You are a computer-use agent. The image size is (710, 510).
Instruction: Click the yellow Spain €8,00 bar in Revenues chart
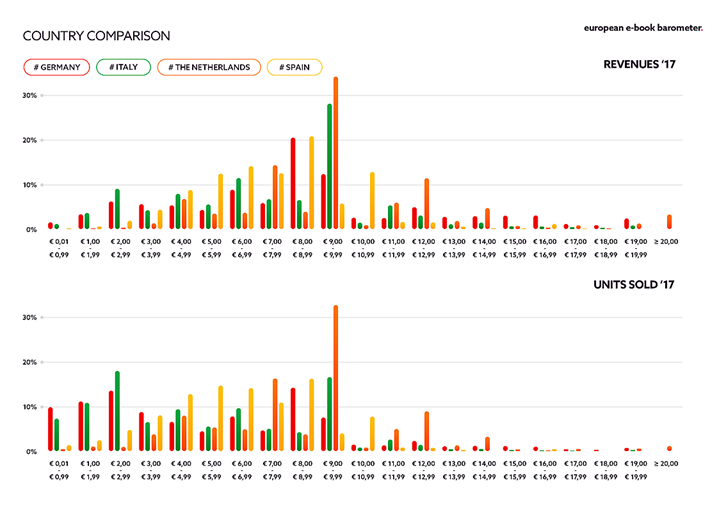(x=312, y=183)
